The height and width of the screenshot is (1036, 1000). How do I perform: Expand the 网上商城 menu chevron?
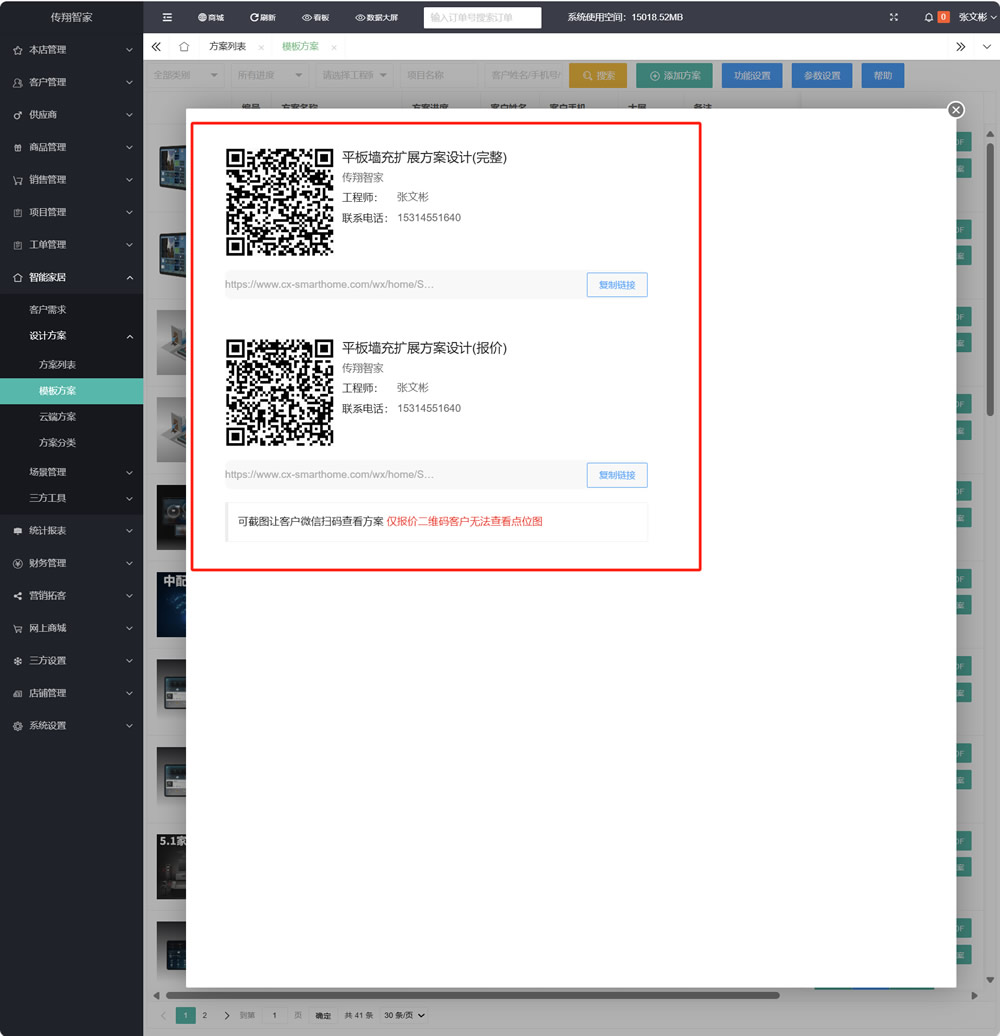129,628
